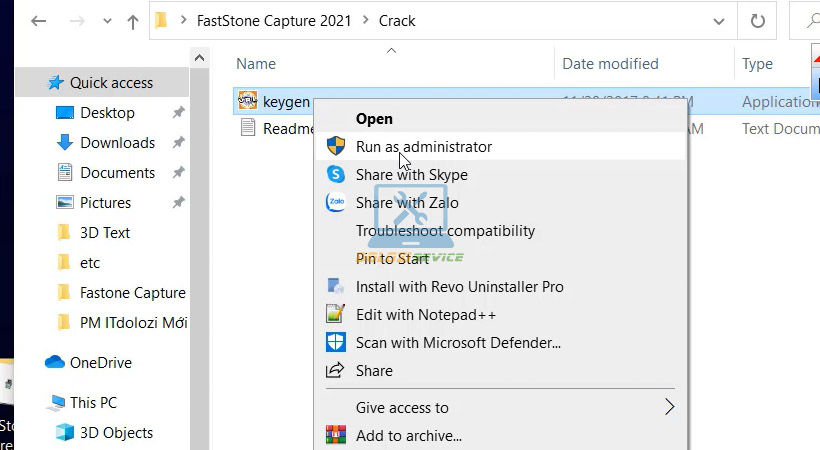Image resolution: width=820 pixels, height=450 pixels.
Task: Open Pictures in navigation pane
Action: (x=106, y=203)
